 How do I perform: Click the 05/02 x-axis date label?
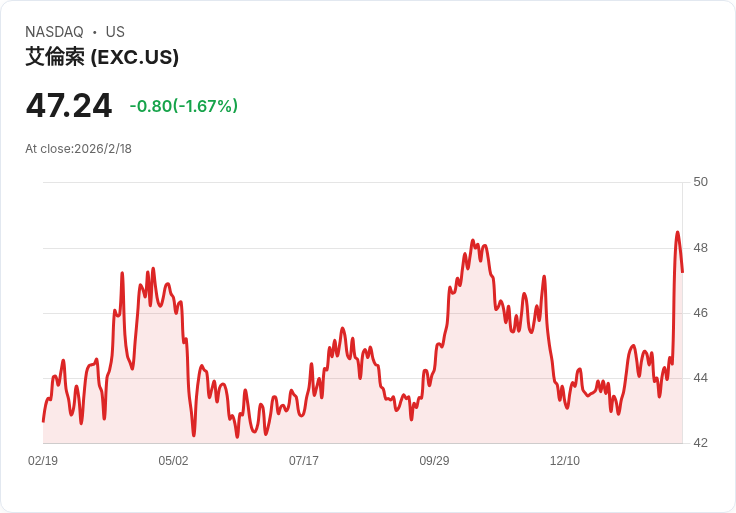(x=173, y=460)
